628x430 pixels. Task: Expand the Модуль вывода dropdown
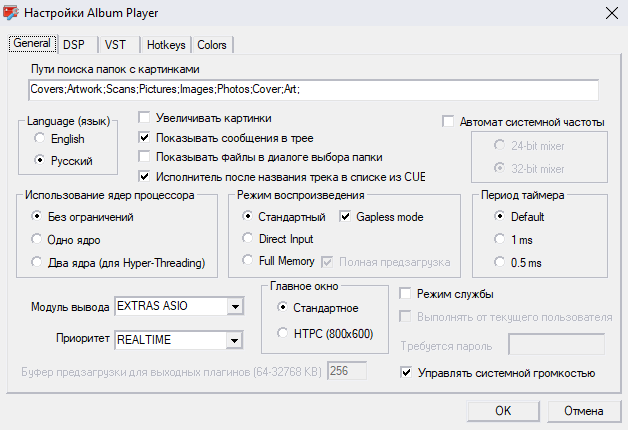[x=235, y=306]
